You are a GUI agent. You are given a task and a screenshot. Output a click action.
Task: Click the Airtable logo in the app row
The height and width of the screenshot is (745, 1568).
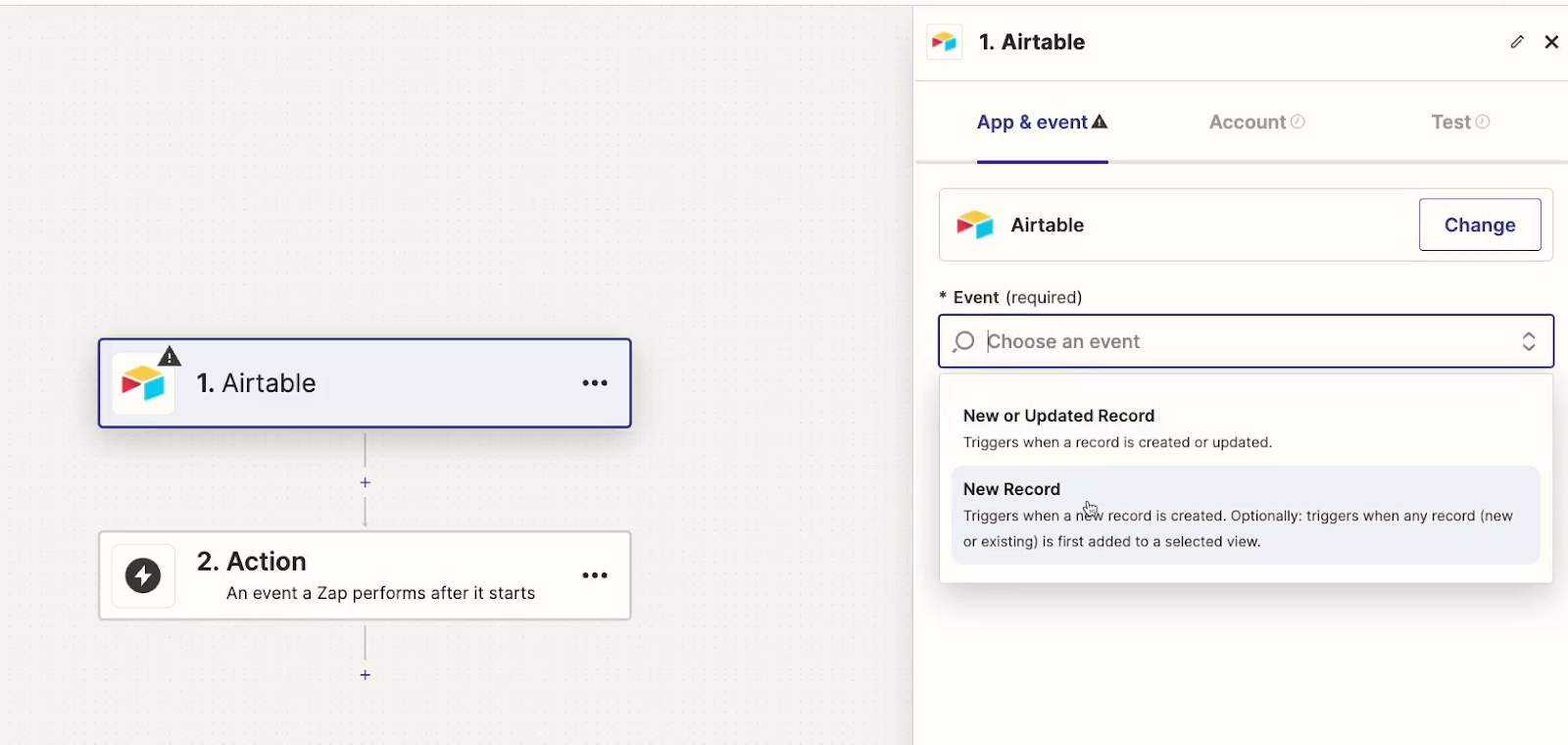pyautogui.click(x=975, y=225)
